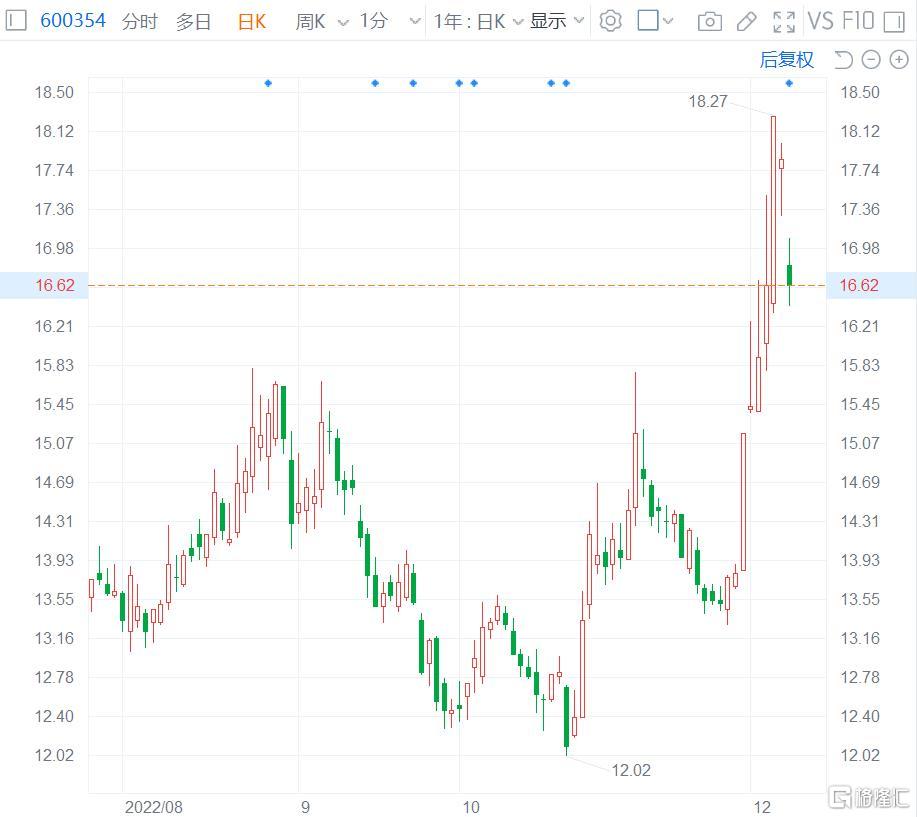This screenshot has height=817, width=917.
Task: Expand the layout dropdown arrow
Action: [668, 22]
